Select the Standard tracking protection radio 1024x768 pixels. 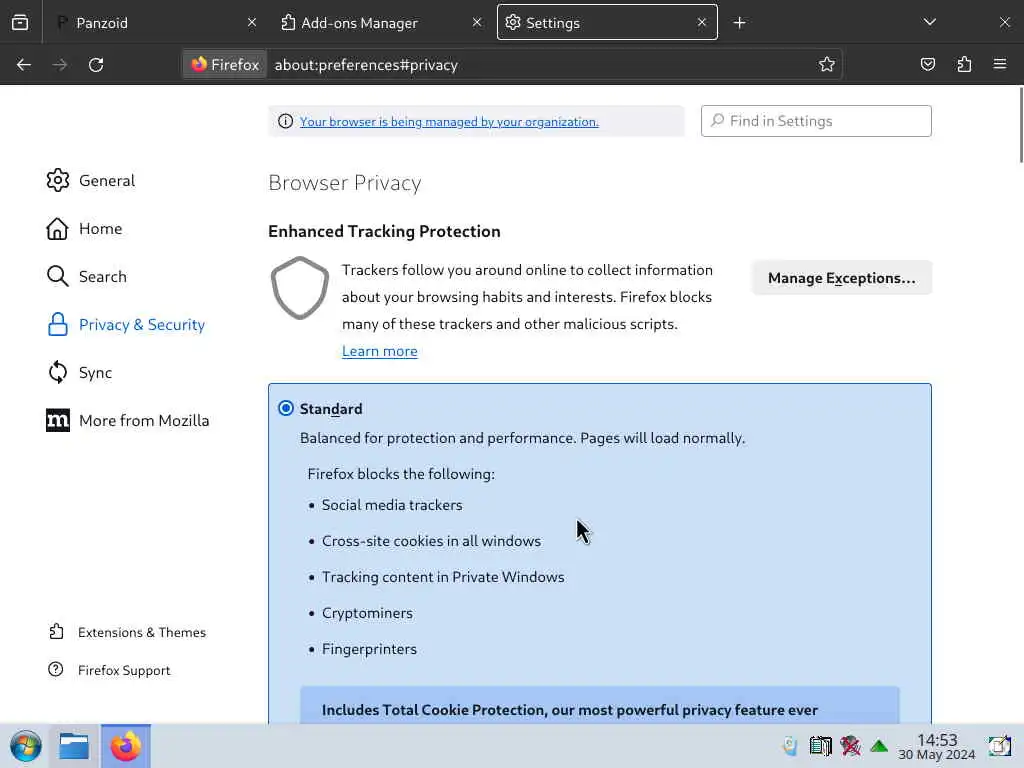pos(286,408)
